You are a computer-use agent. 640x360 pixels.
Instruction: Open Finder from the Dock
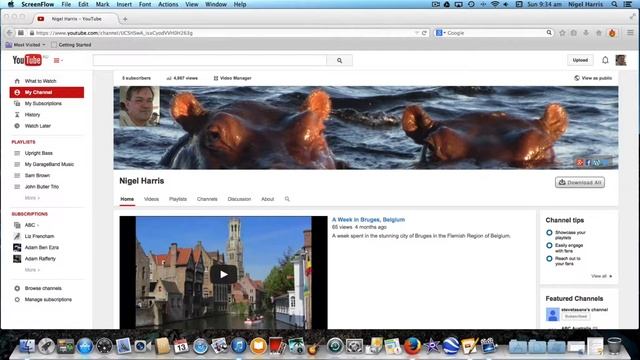27,346
